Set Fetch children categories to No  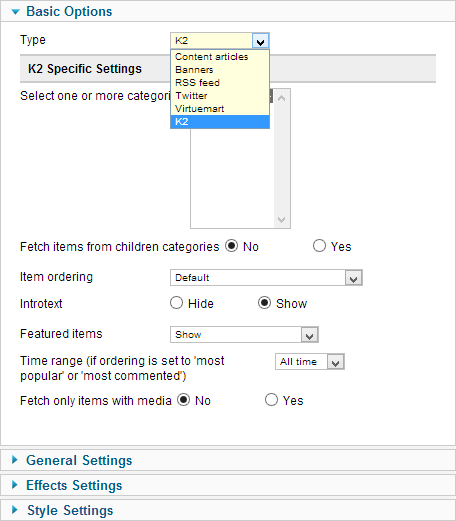click(x=231, y=246)
